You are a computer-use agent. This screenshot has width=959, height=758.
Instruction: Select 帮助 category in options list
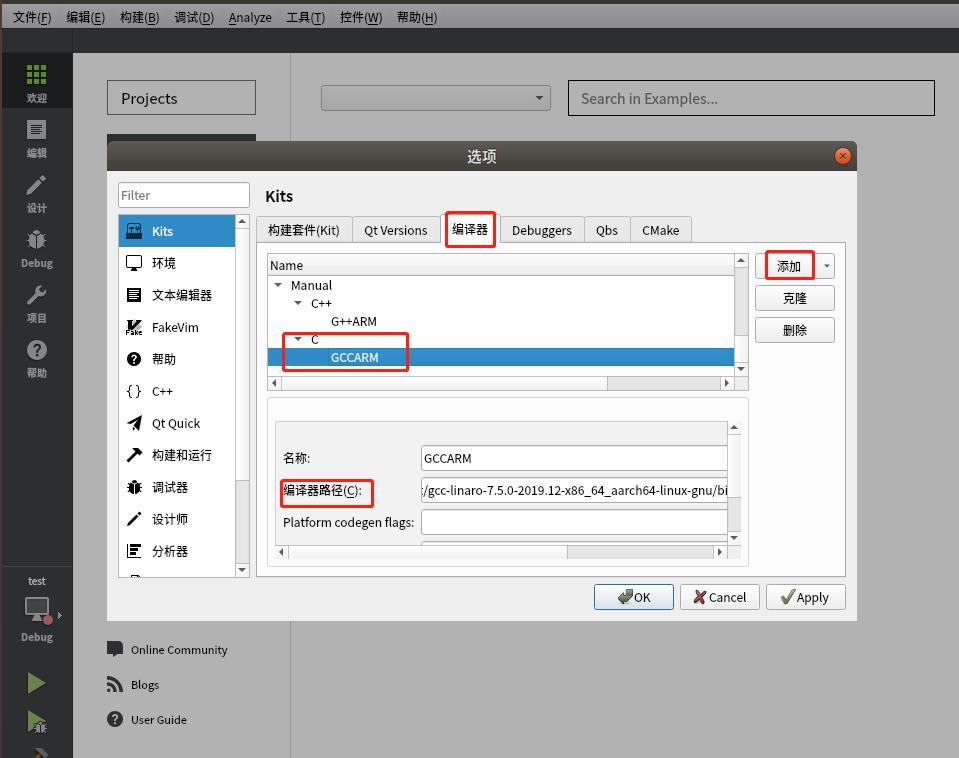click(x=177, y=359)
